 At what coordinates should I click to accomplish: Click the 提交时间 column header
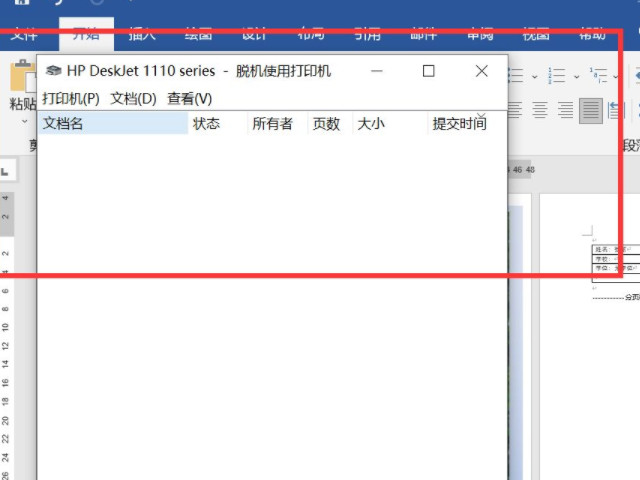click(x=467, y=123)
